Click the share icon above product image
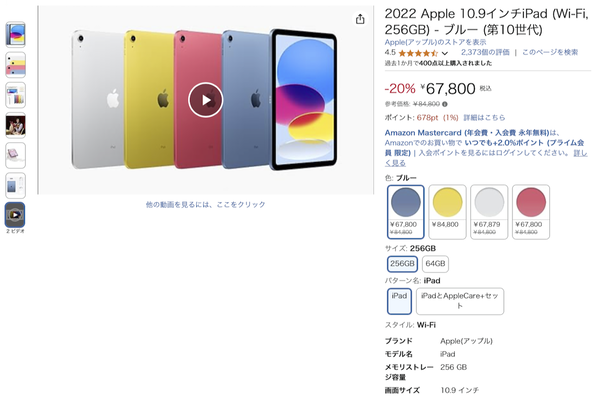This screenshot has height=400, width=600. point(360,19)
